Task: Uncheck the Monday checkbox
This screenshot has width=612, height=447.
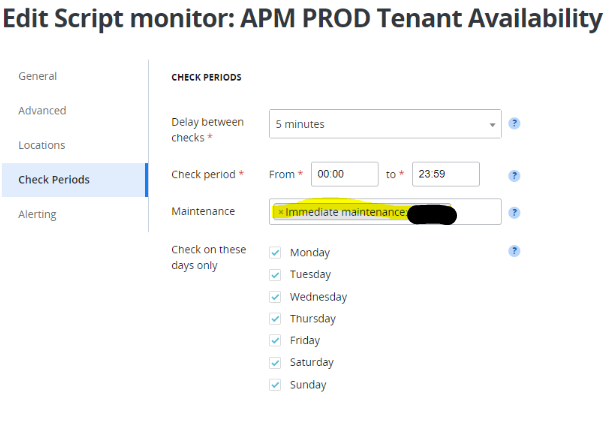Action: (275, 253)
